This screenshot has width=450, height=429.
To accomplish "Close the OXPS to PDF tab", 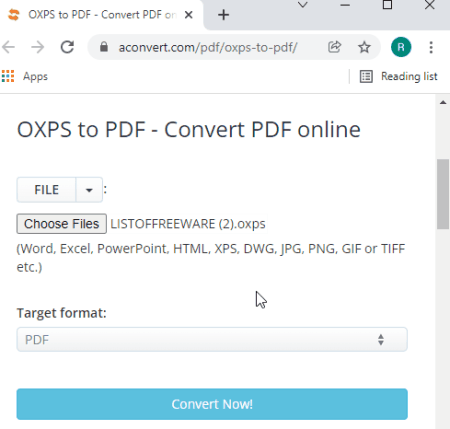I will 189,15.
